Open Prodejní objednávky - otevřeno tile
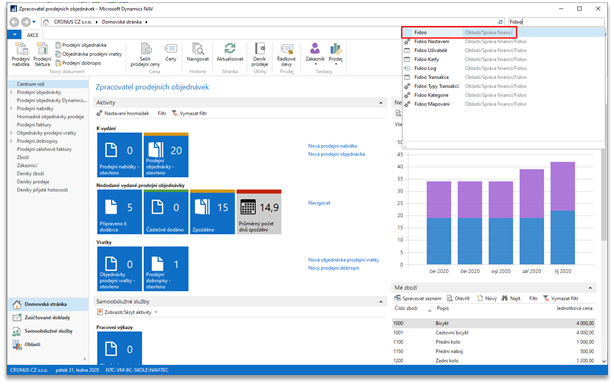Image resolution: width=614 pixels, height=386 pixels. (166, 155)
